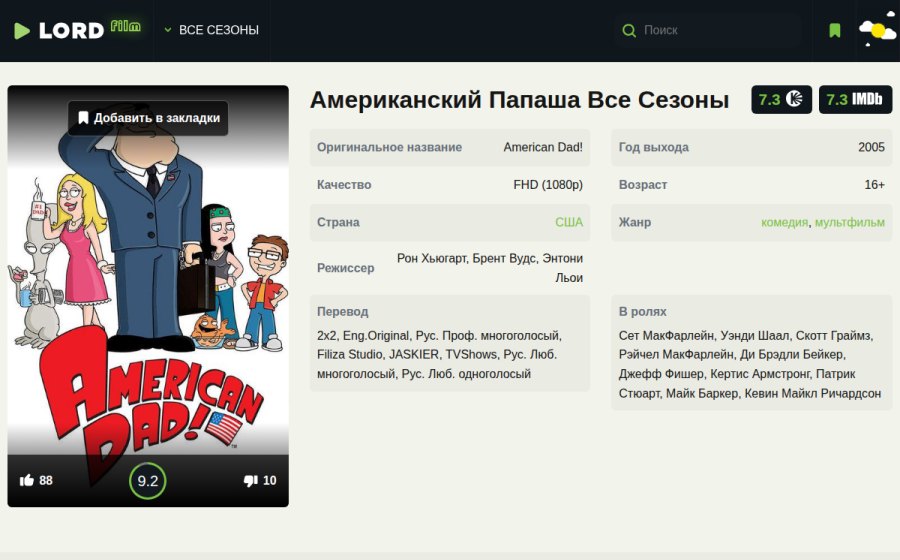Click the 16+ age rating value
Image resolution: width=900 pixels, height=560 pixels.
(874, 185)
